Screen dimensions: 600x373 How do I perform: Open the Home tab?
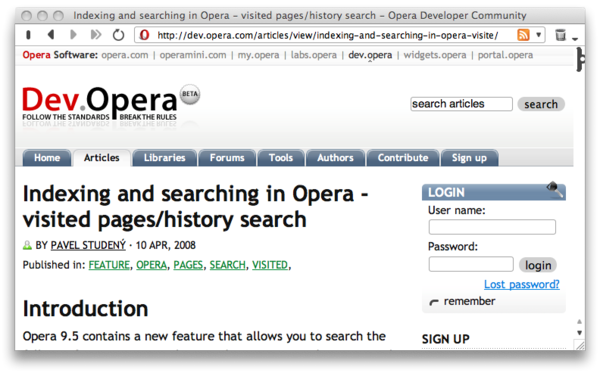coord(47,158)
